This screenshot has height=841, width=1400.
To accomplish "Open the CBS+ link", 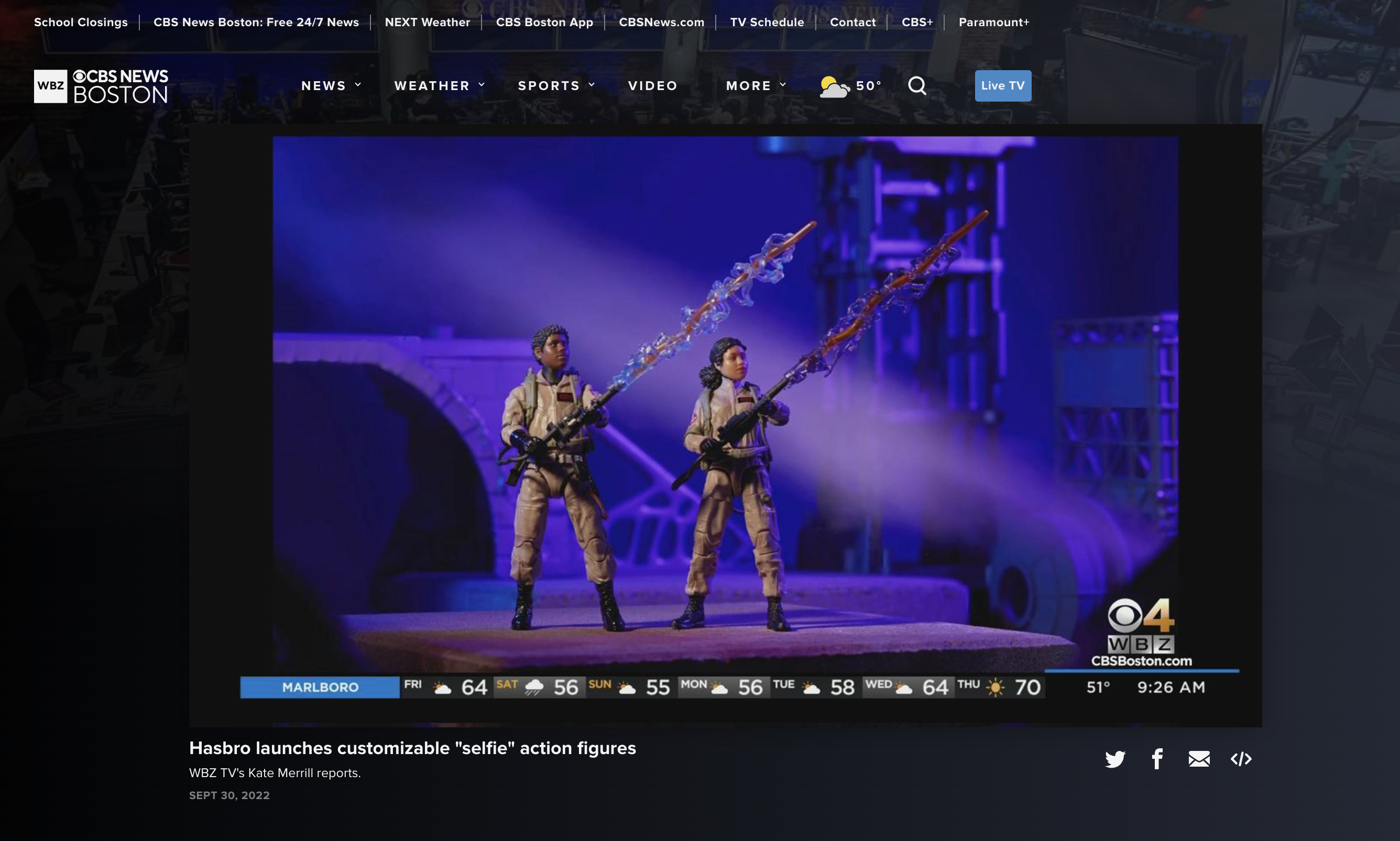I will [x=917, y=22].
